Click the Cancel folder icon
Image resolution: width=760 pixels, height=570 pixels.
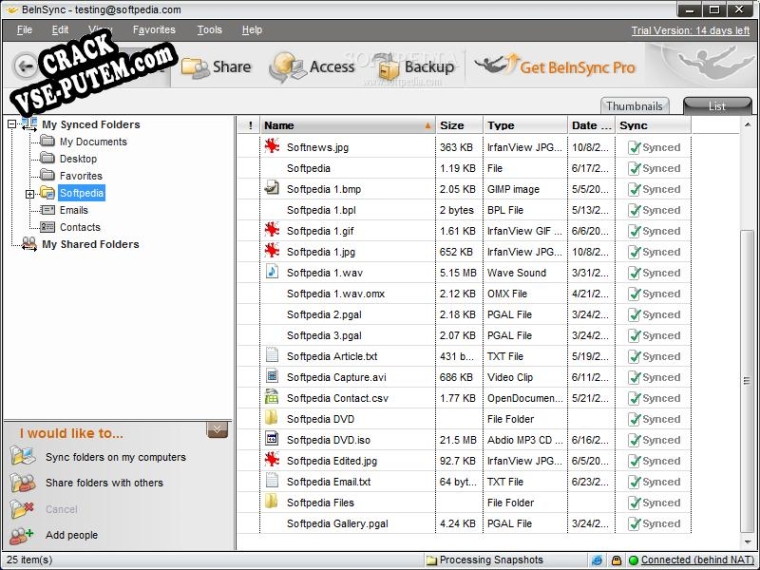[x=21, y=509]
